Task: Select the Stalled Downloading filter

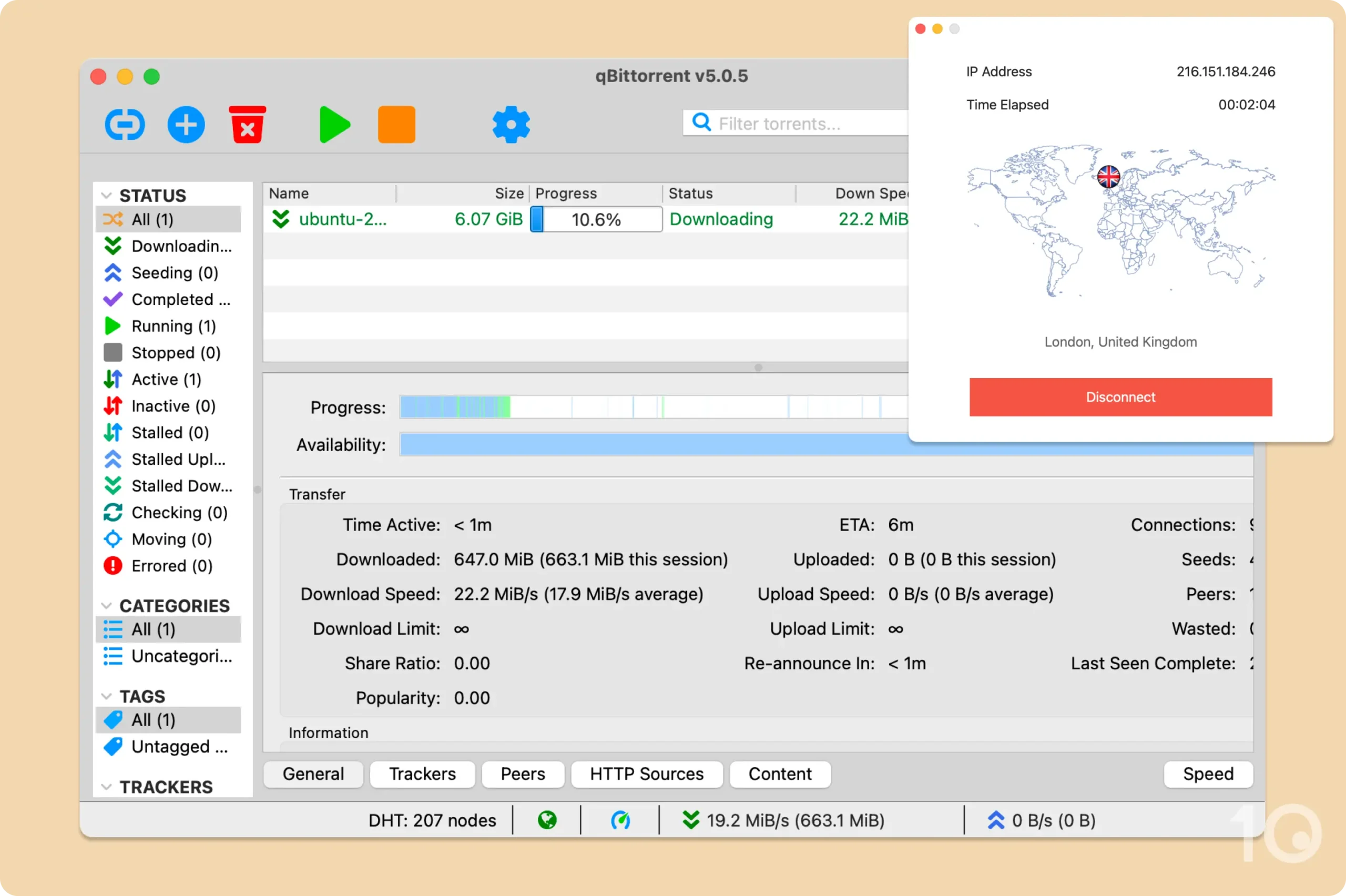Action: pos(169,486)
